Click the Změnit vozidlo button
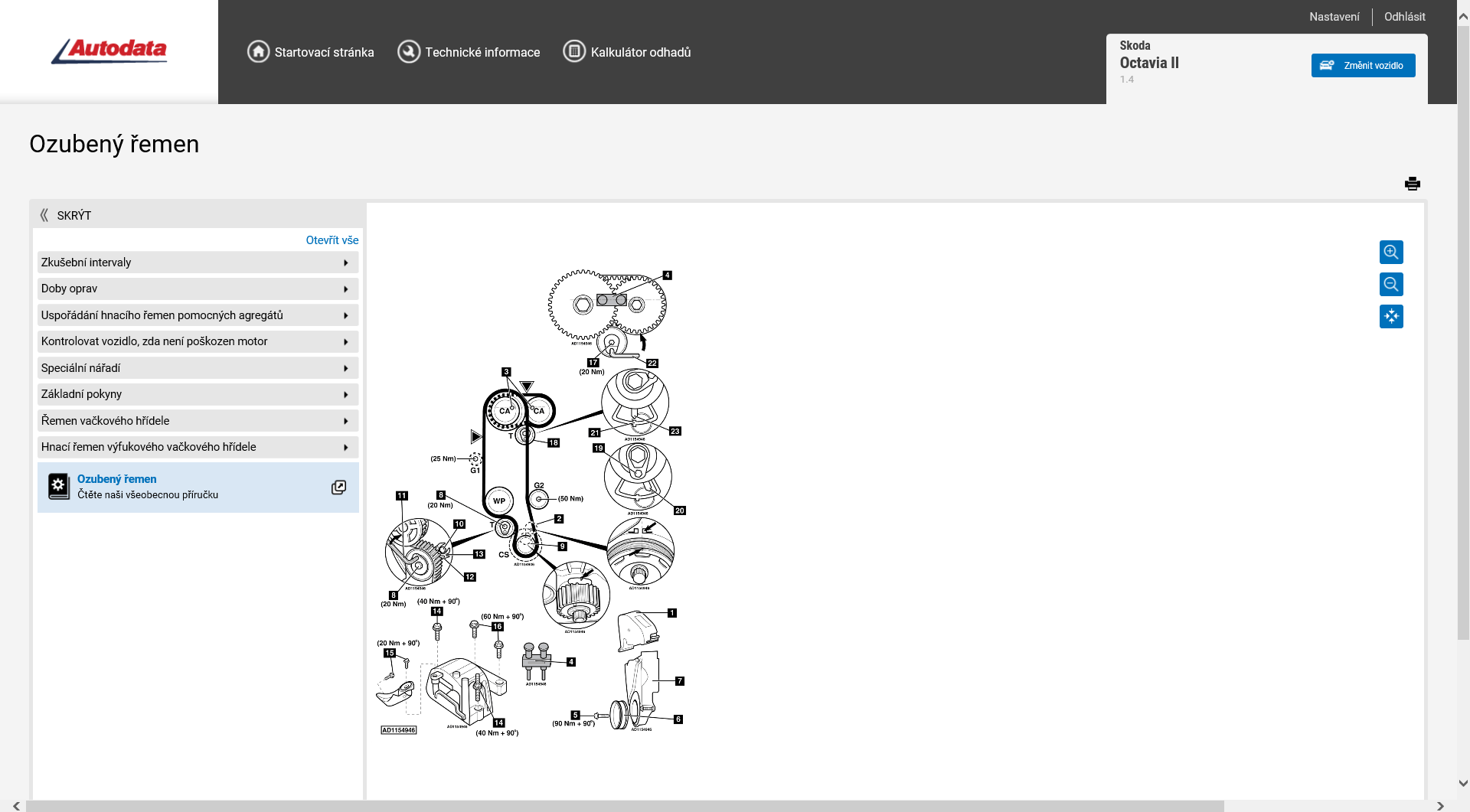The width and height of the screenshot is (1470, 812). [x=1362, y=66]
